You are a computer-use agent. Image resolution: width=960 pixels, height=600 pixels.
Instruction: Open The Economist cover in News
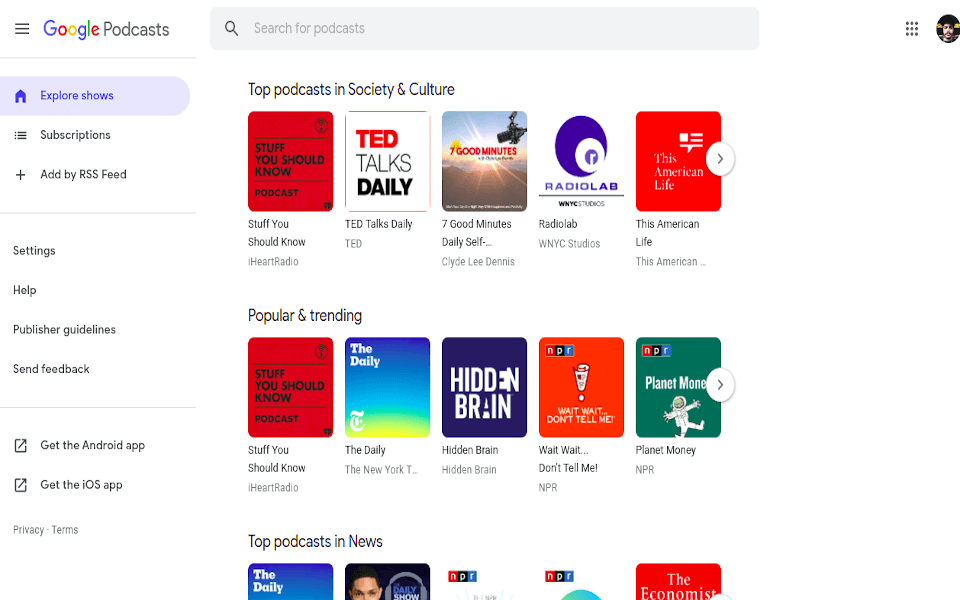[x=678, y=582]
